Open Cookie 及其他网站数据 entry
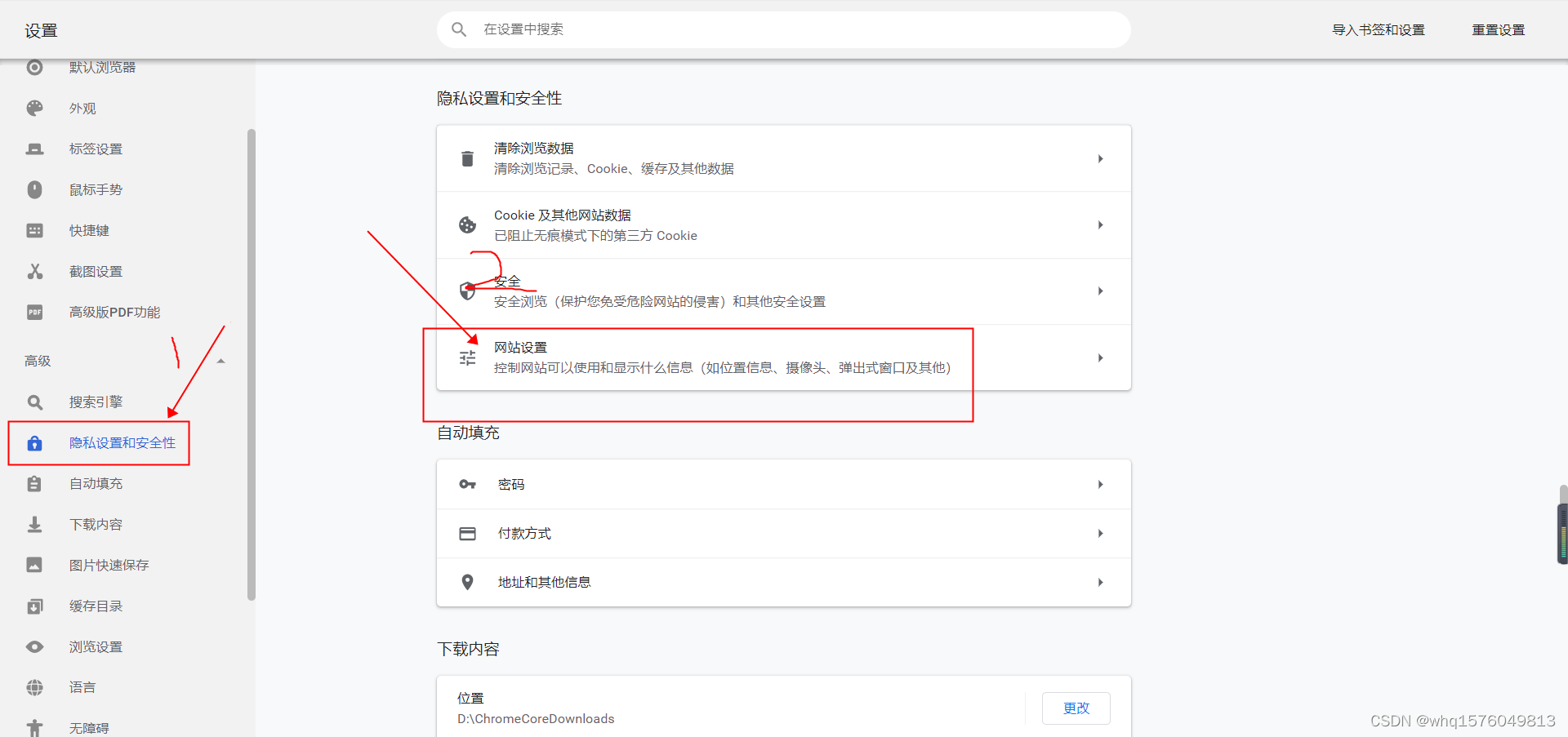1568x737 pixels. (x=784, y=224)
